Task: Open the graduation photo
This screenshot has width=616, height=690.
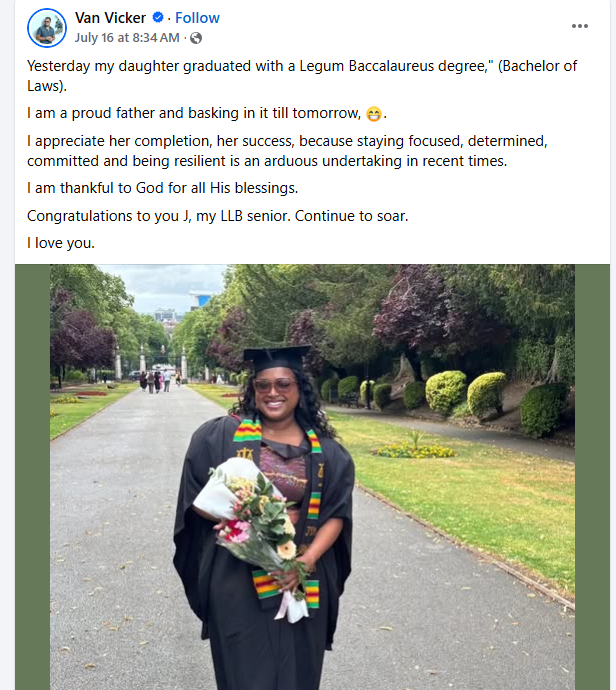Action: click(312, 476)
